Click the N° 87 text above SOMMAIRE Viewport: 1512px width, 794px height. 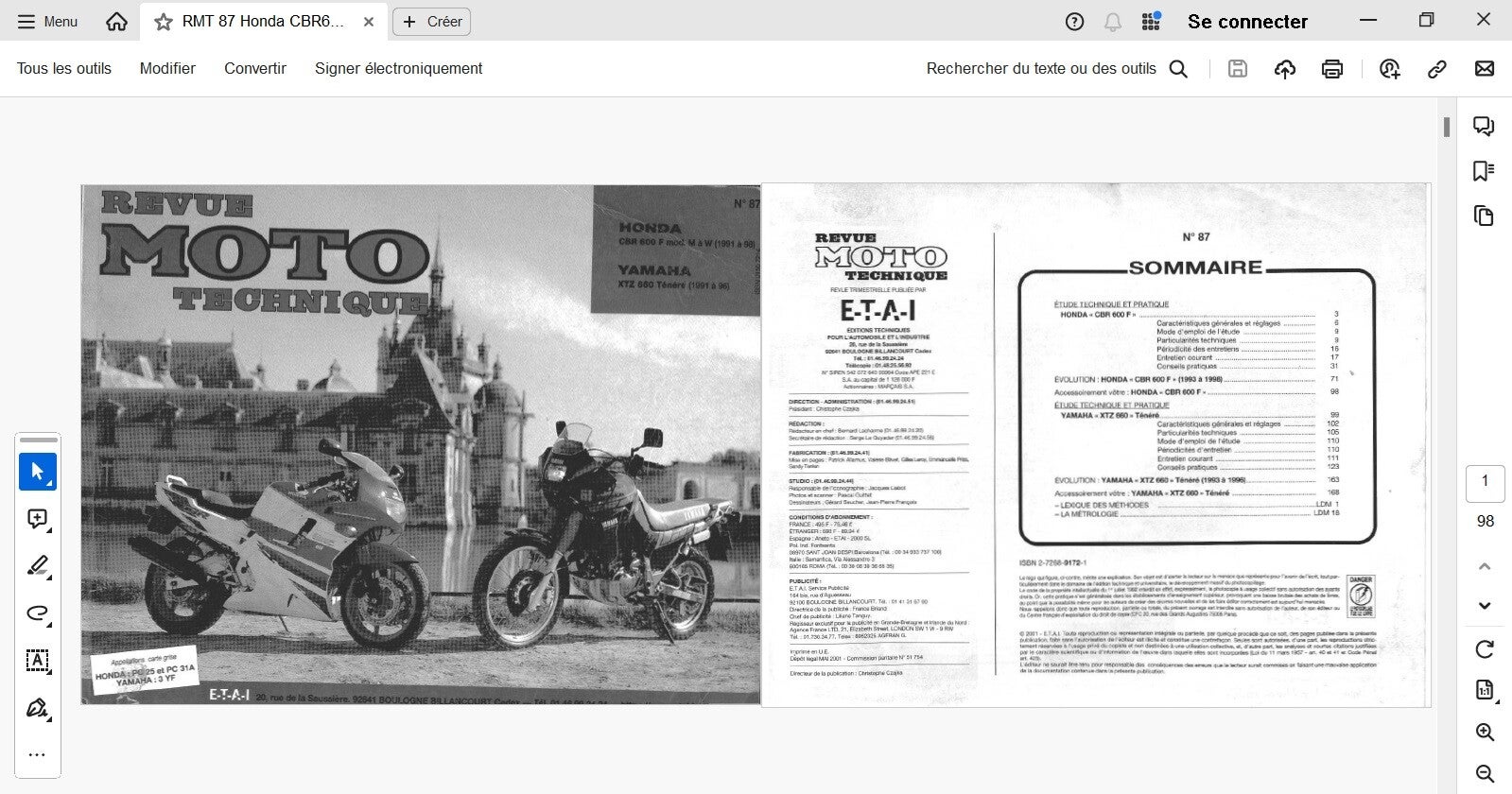click(1196, 237)
